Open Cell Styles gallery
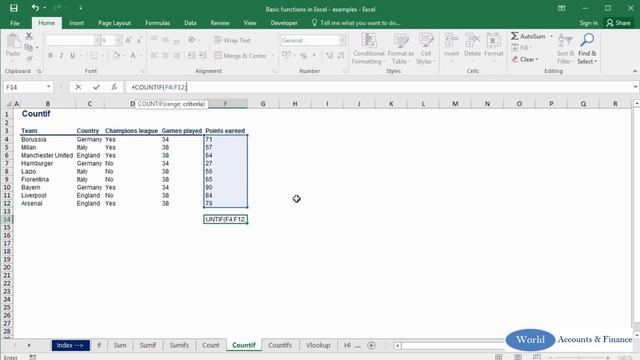Screen dimensions: 640x360 point(426,49)
